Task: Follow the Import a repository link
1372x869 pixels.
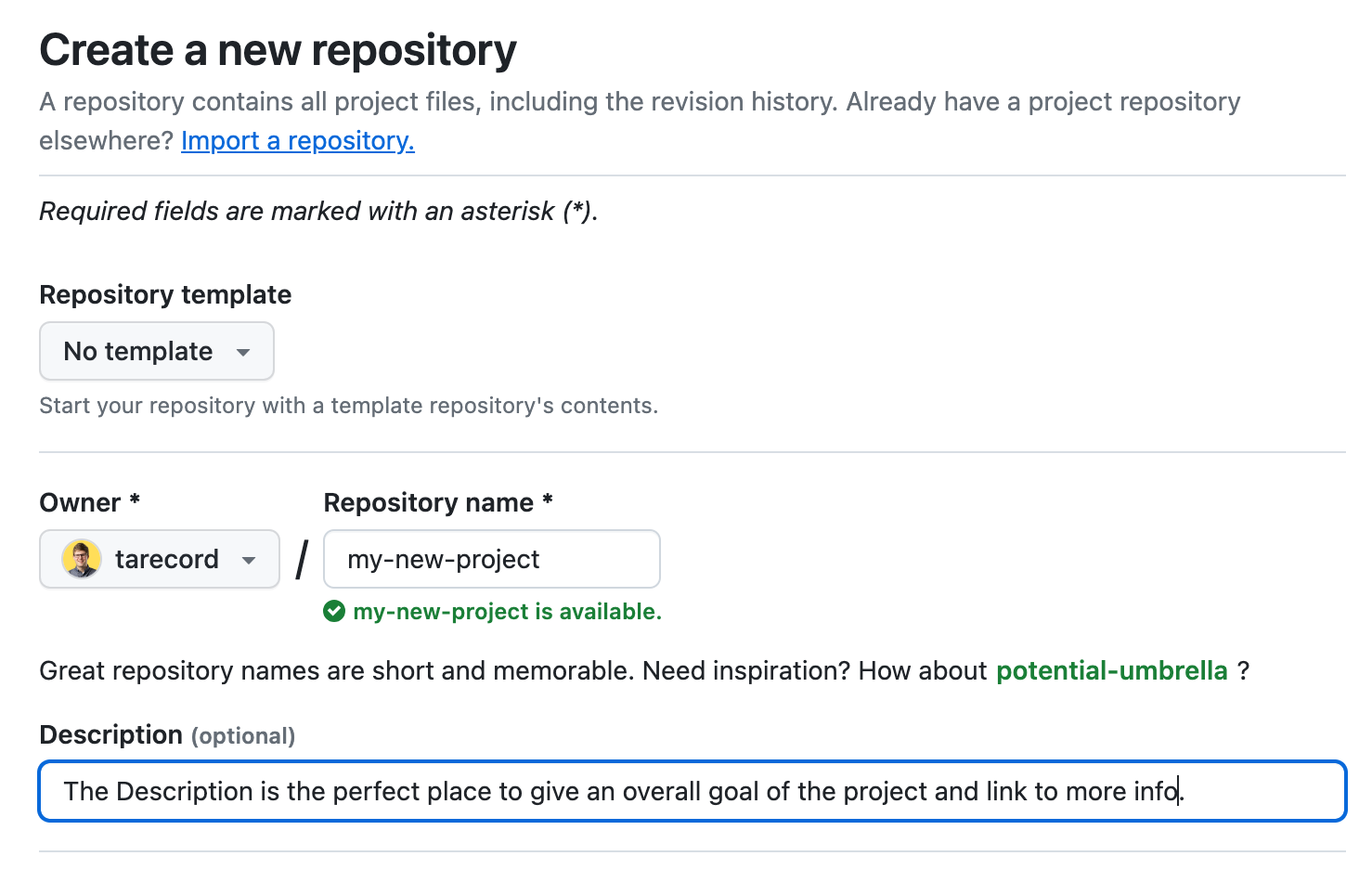Action: pyautogui.click(x=297, y=140)
